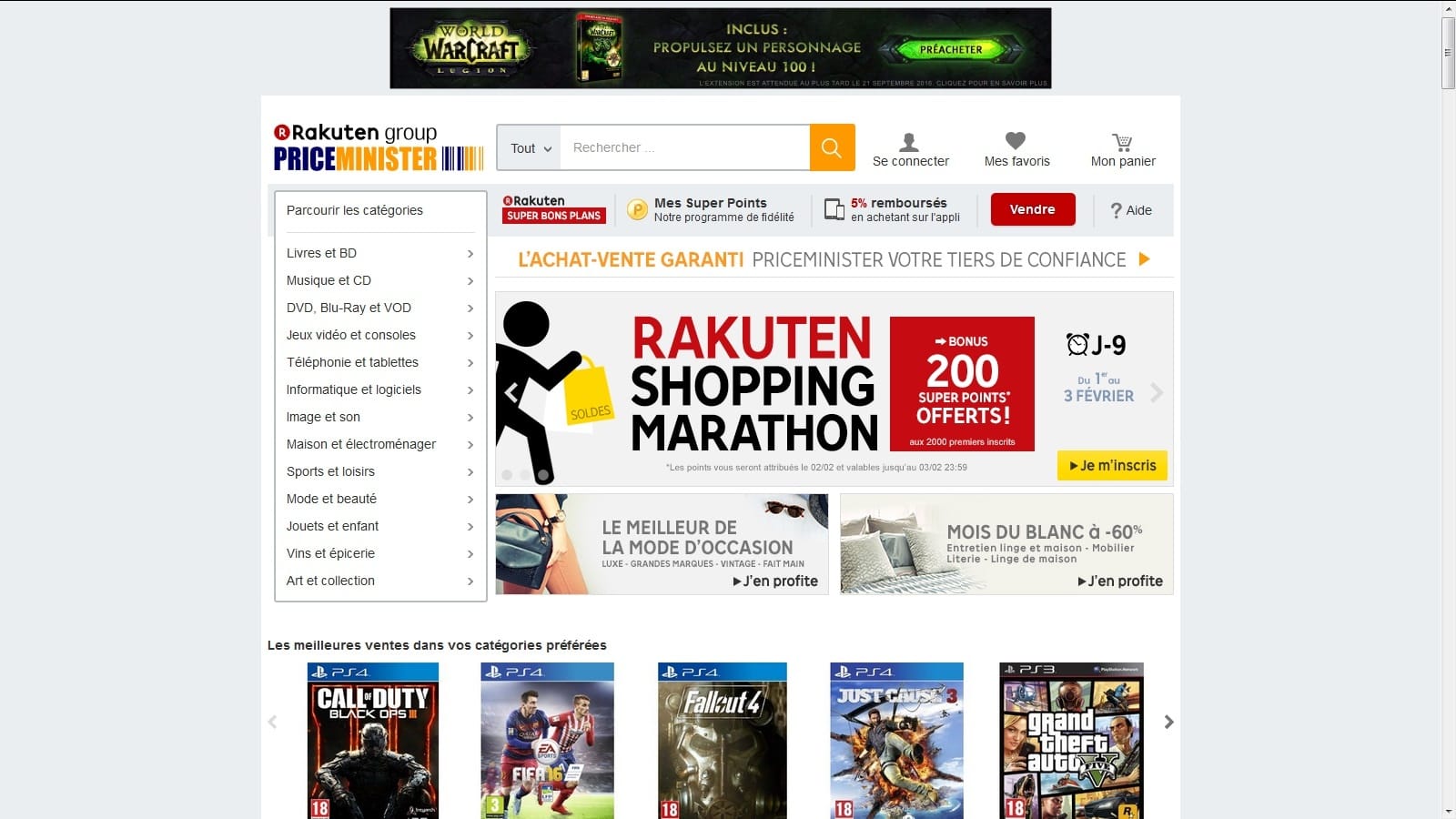The width and height of the screenshot is (1456, 819).
Task: Click the orange search magnifier button
Action: point(831,147)
